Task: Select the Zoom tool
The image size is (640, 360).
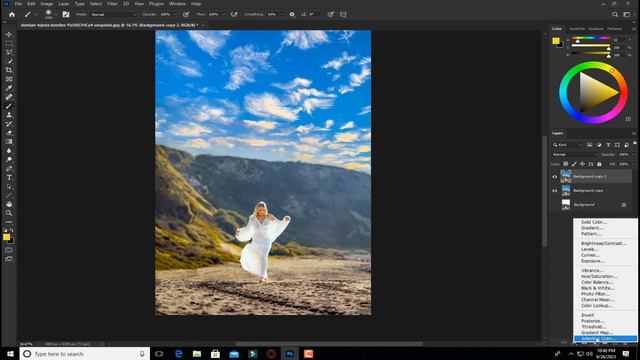Action: pos(9,213)
